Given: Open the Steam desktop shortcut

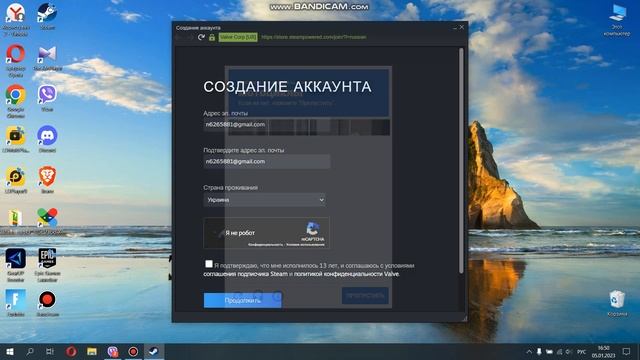Looking at the screenshot, I should 47,16.
